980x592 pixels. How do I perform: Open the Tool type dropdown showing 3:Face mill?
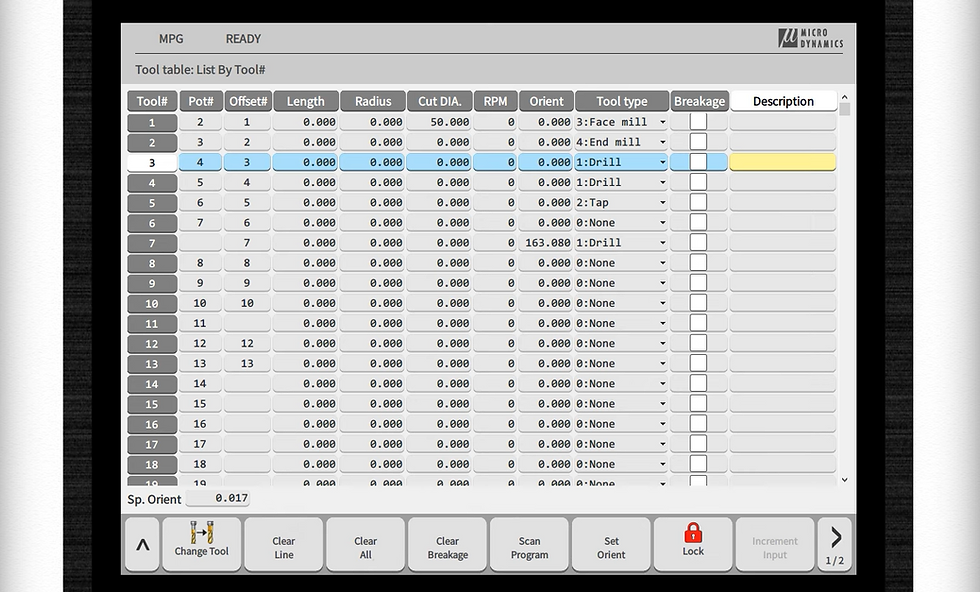[x=660, y=121]
